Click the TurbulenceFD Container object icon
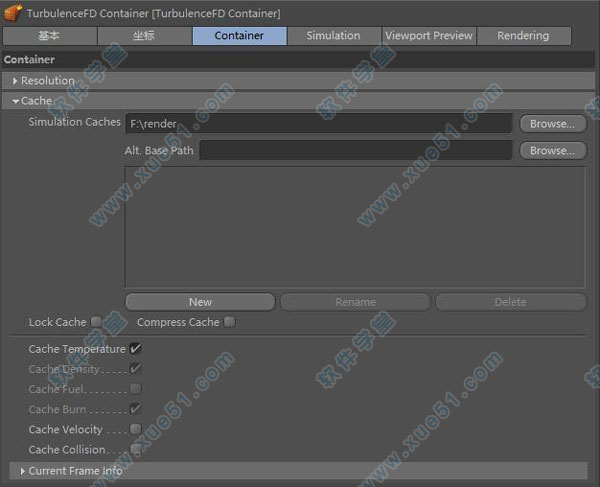Viewport: 600px width, 487px height. coord(13,12)
